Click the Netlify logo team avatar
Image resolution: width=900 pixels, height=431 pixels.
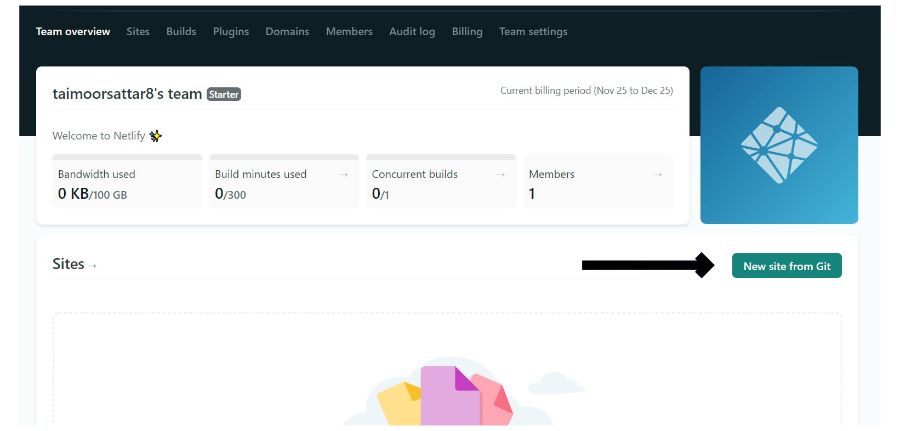[x=779, y=145]
